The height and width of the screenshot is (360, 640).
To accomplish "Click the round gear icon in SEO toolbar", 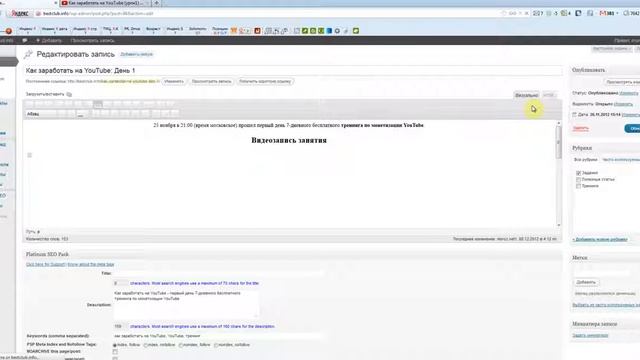I will click(x=337, y=31).
